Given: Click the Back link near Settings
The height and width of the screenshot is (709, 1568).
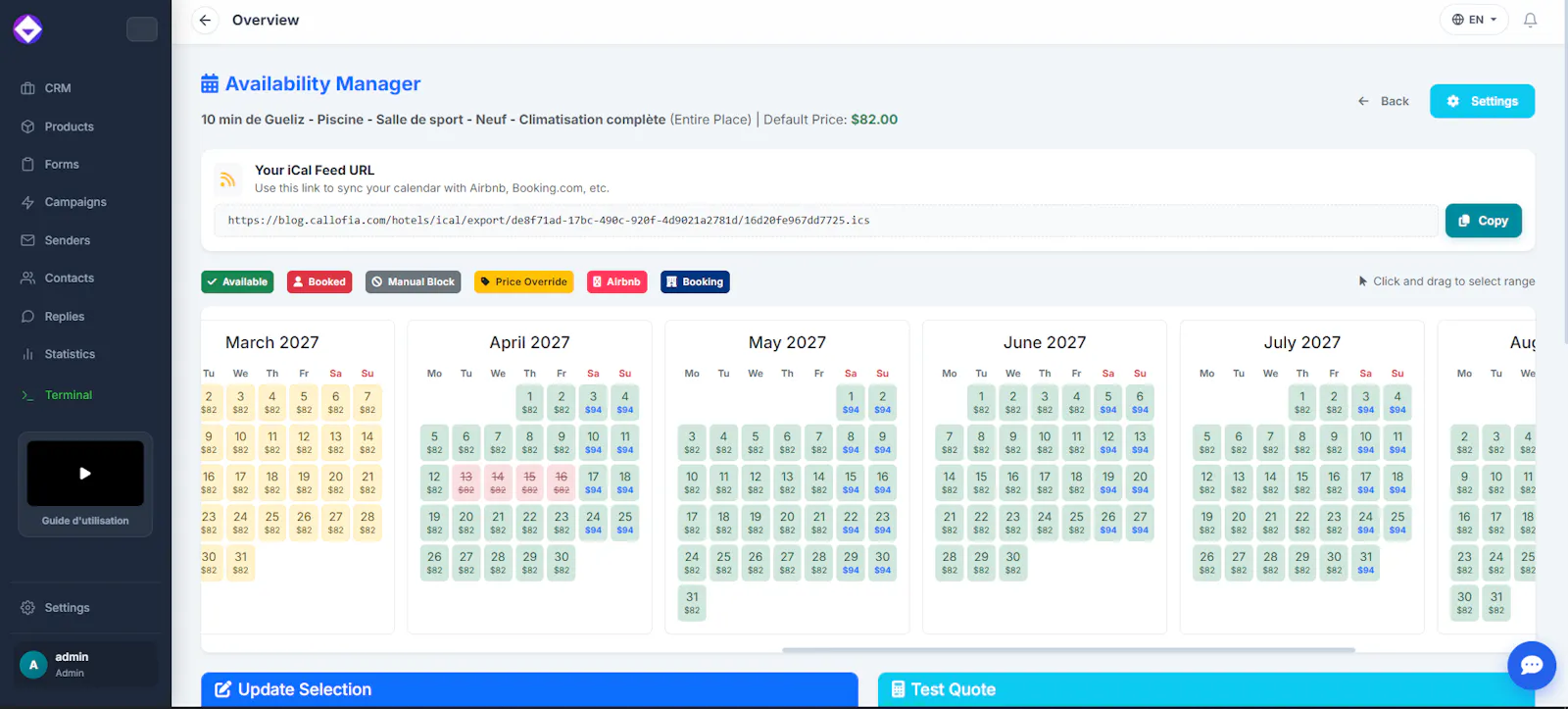Looking at the screenshot, I should tap(1383, 101).
